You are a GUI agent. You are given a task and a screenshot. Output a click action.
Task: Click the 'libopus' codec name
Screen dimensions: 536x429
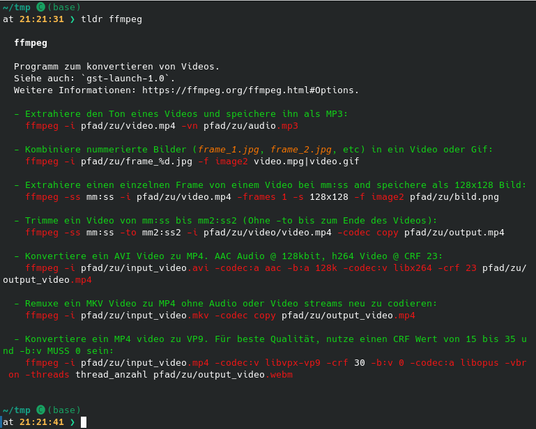coord(479,363)
